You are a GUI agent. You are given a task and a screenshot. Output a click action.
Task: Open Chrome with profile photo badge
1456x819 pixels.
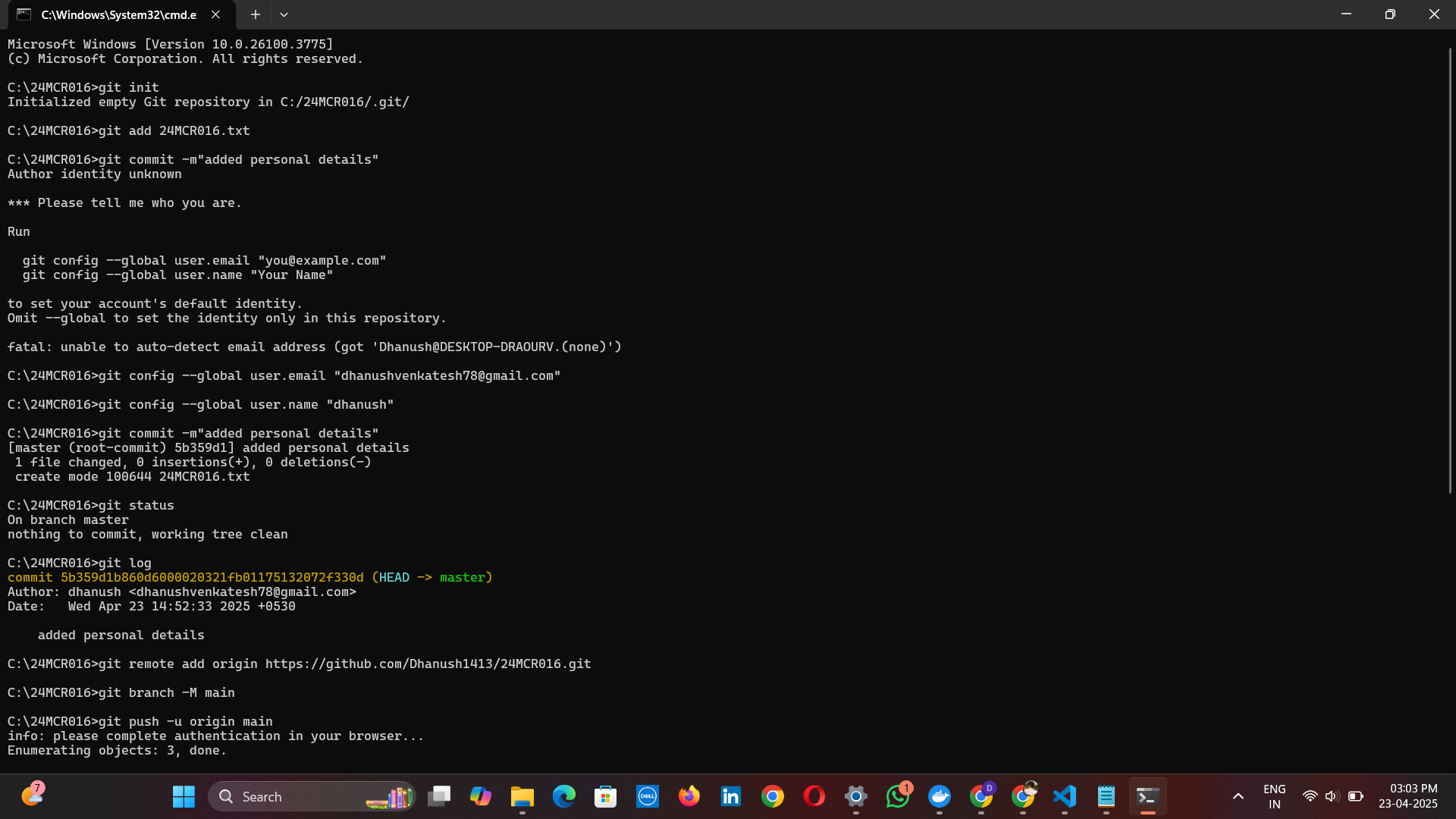1023,796
